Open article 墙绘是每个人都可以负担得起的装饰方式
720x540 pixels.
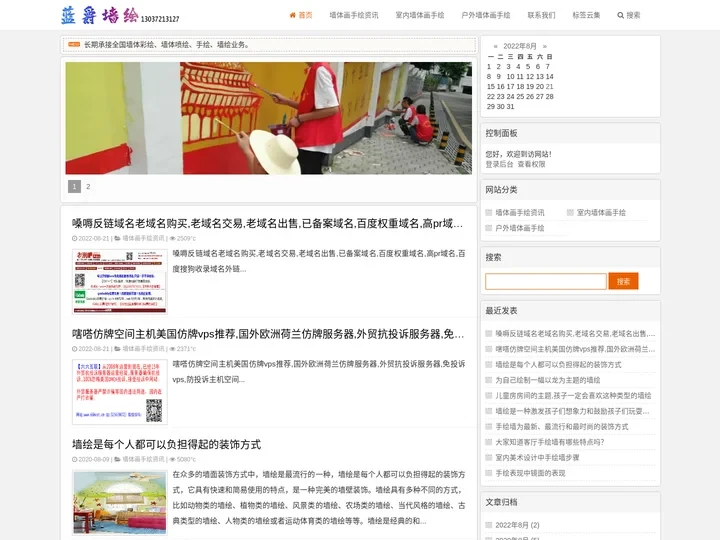(x=166, y=444)
